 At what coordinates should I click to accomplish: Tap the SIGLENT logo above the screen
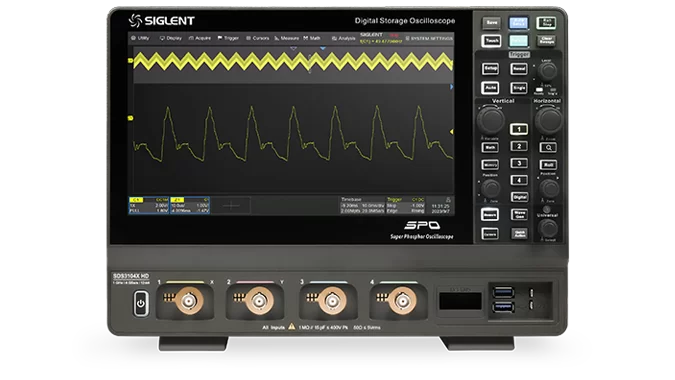point(161,21)
